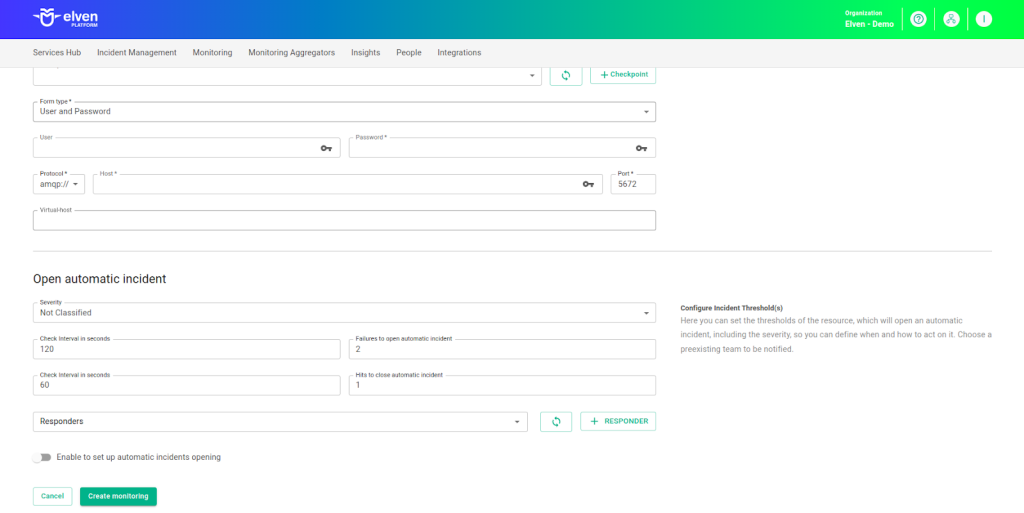Go to the Integrations menu

[459, 52]
